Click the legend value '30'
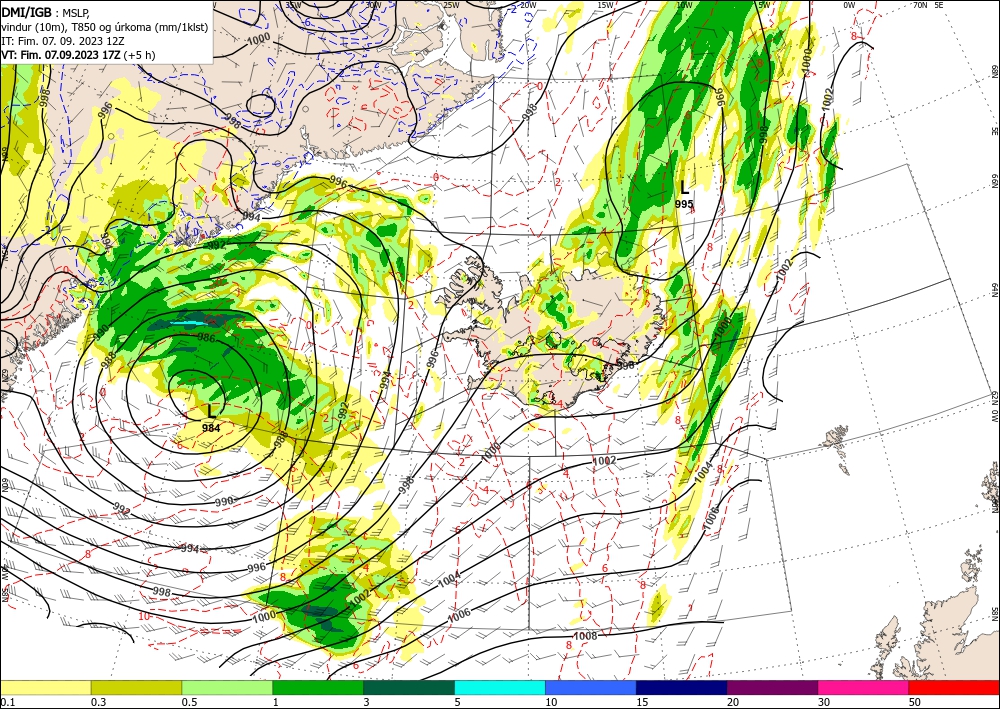The width and height of the screenshot is (1000, 709). [824, 702]
